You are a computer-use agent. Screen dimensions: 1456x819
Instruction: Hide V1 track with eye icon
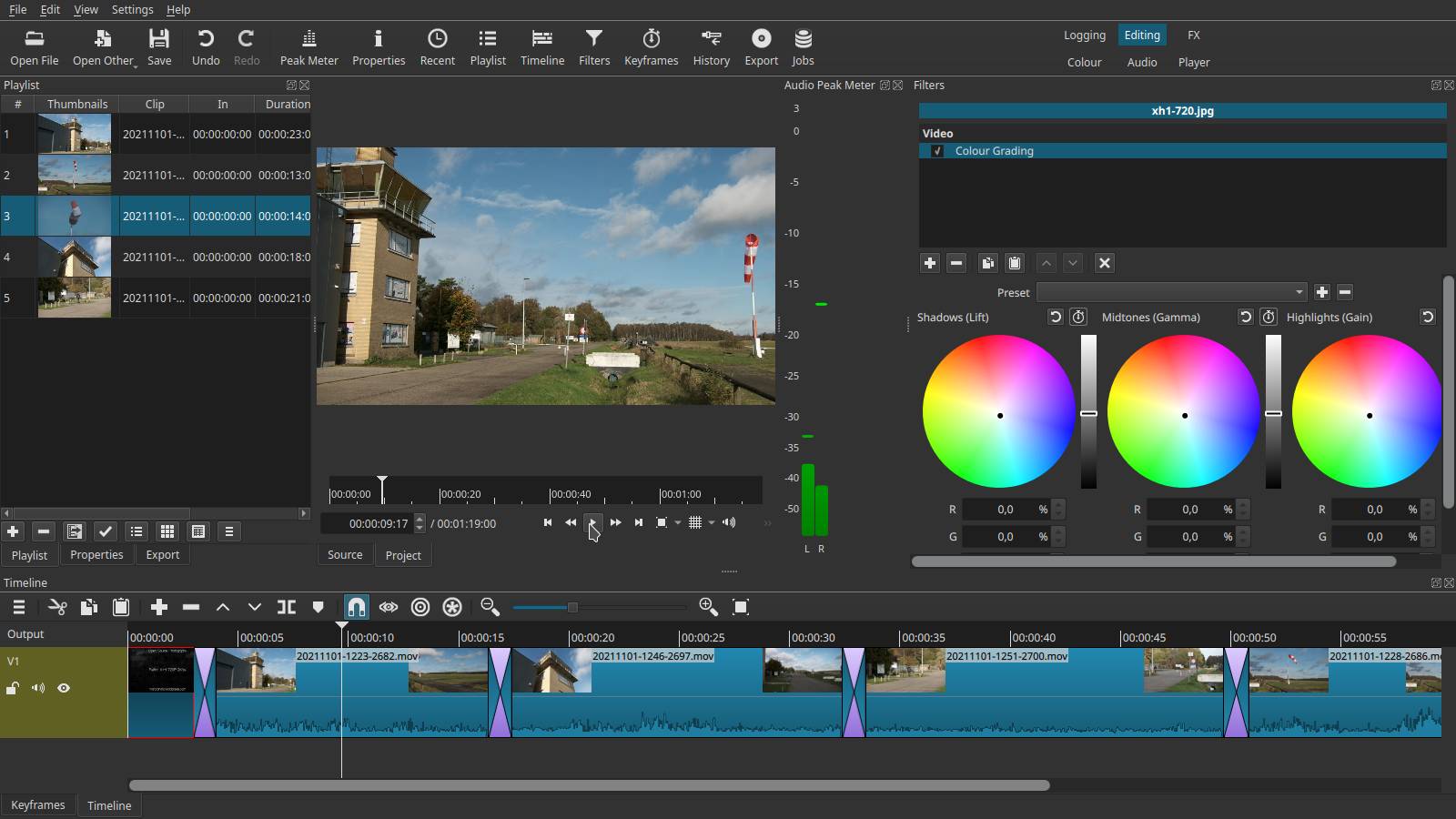click(x=64, y=688)
